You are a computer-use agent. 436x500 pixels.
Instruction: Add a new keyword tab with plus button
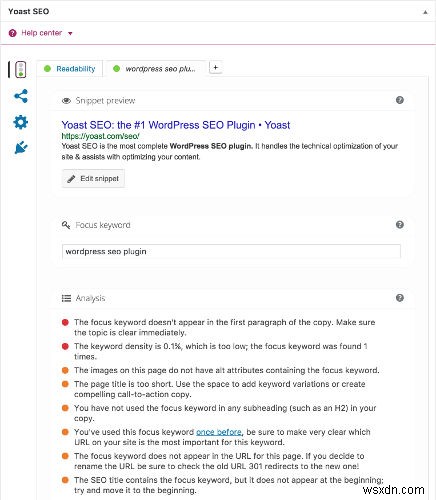pyautogui.click(x=216, y=68)
